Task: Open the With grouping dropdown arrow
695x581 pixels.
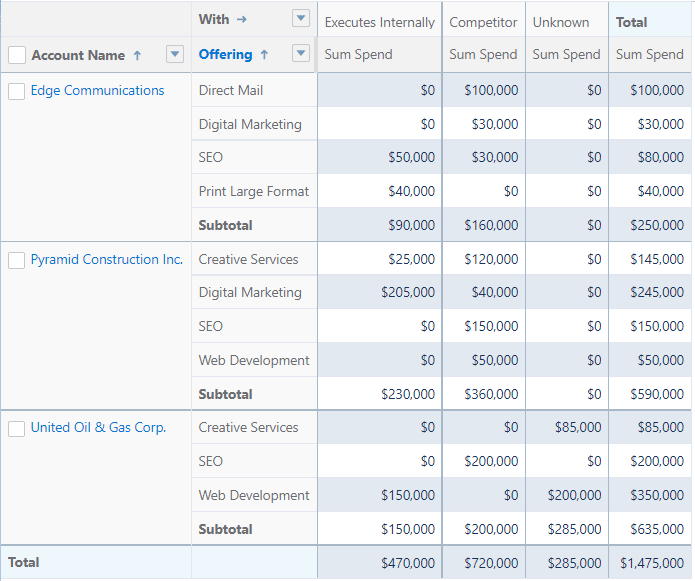Action: pyautogui.click(x=301, y=18)
